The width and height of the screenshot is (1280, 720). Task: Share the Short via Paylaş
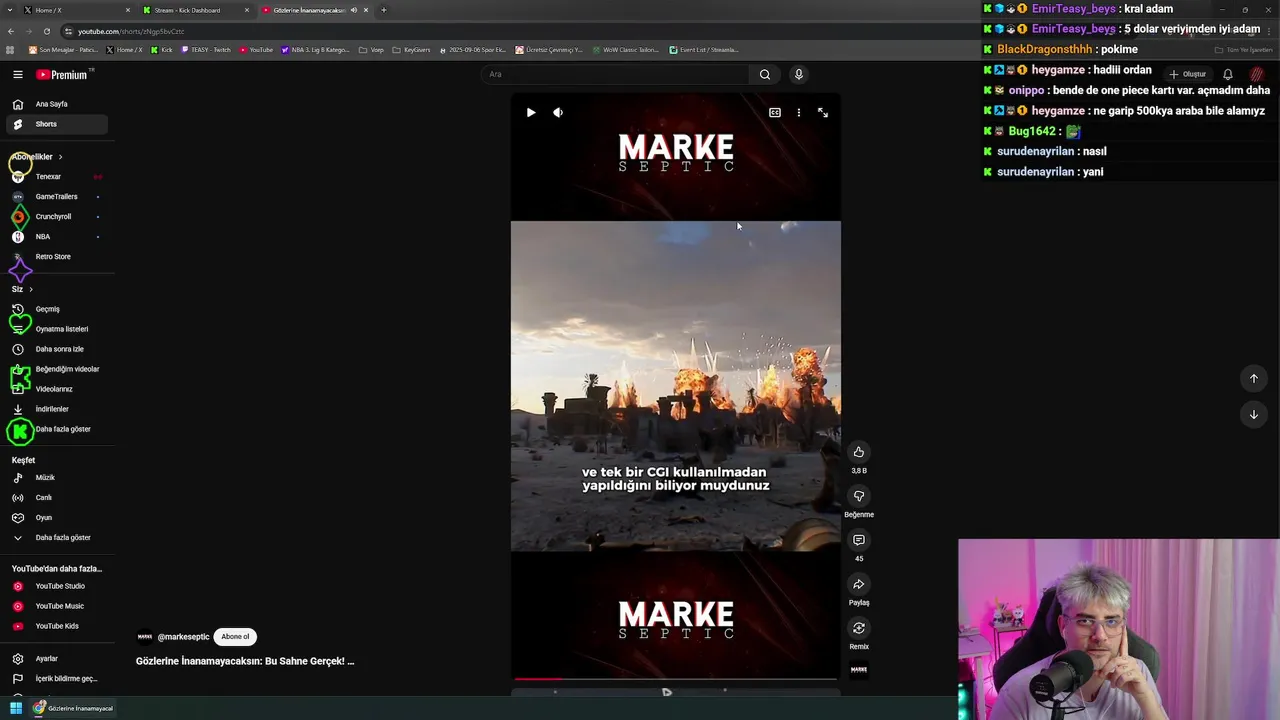(858, 584)
